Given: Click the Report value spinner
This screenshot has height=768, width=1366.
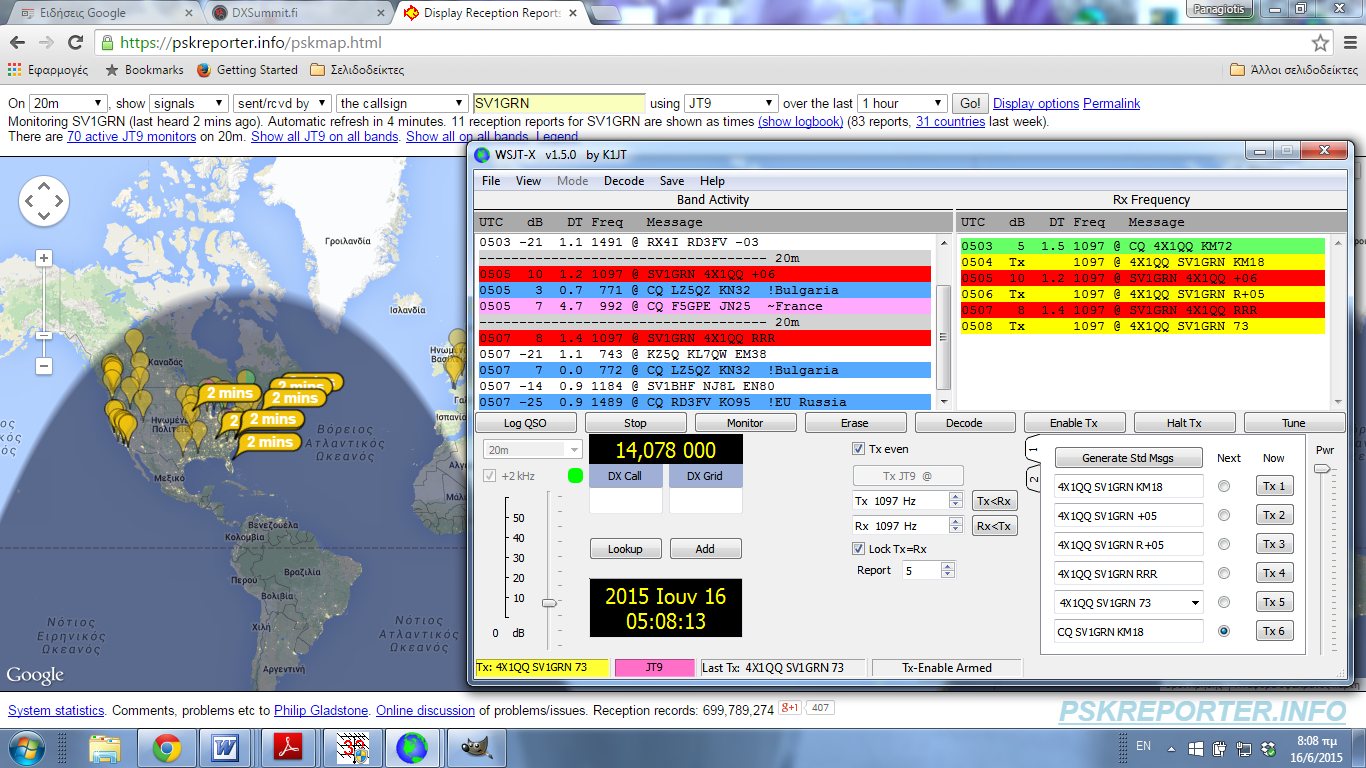Looking at the screenshot, I should click(948, 570).
